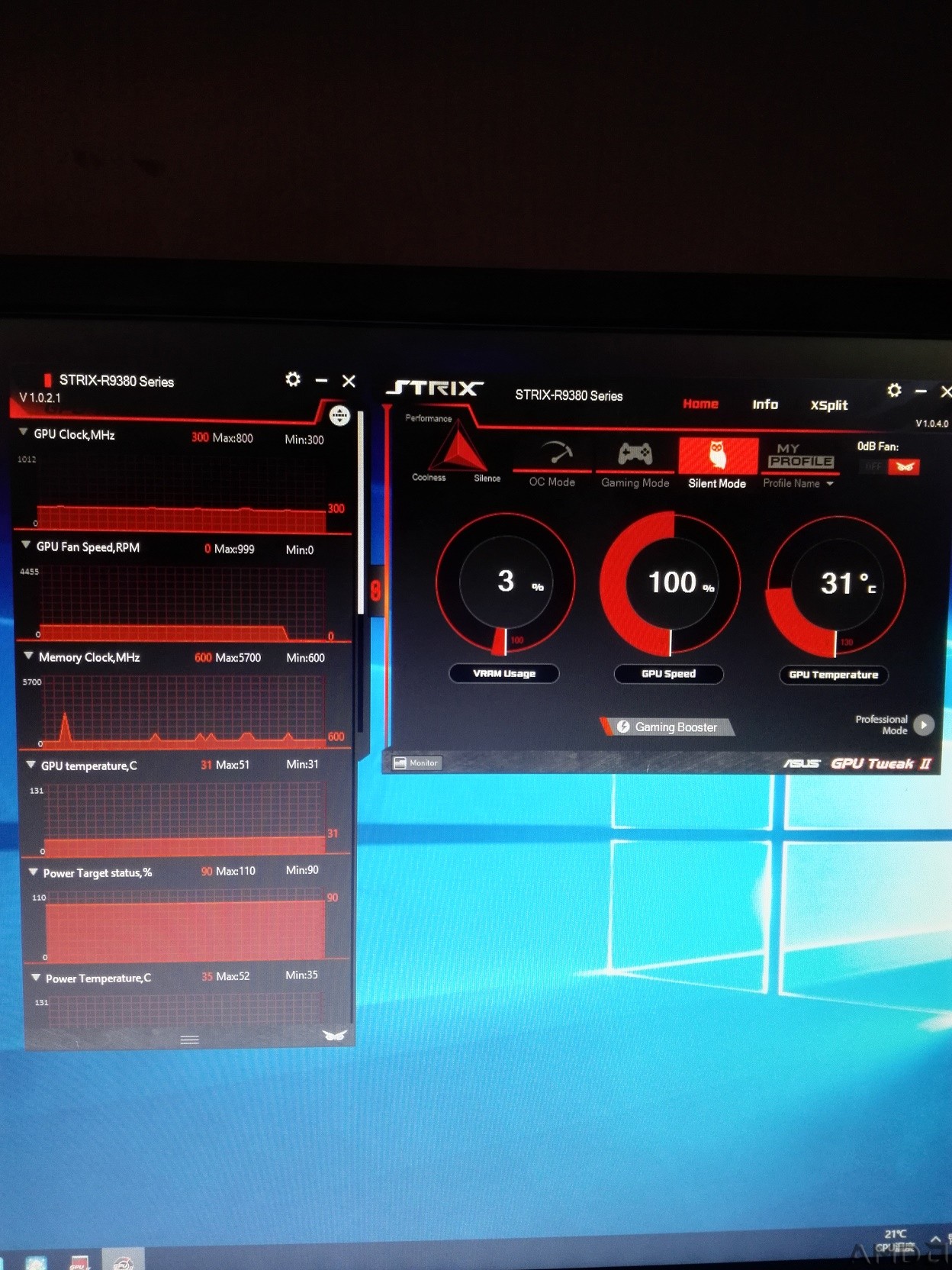Click 'Max:999' fan speed value
The width and height of the screenshot is (952, 1270).
pyautogui.click(x=234, y=549)
